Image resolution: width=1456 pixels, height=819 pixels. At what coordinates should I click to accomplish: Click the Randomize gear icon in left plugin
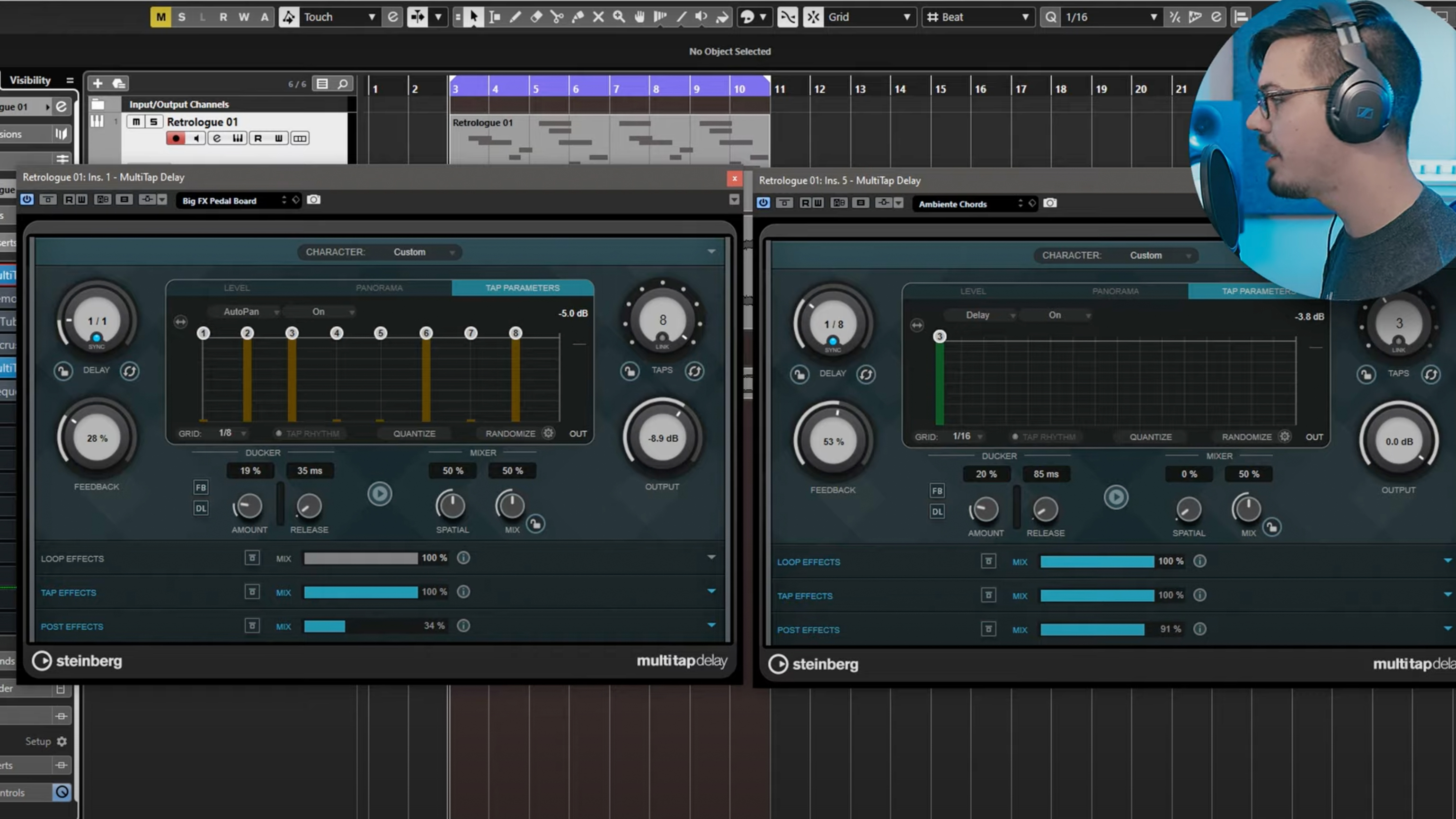[x=548, y=434]
